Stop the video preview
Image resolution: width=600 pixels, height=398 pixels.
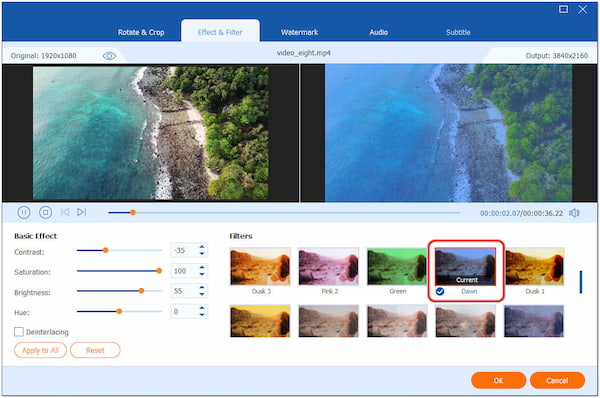46,212
